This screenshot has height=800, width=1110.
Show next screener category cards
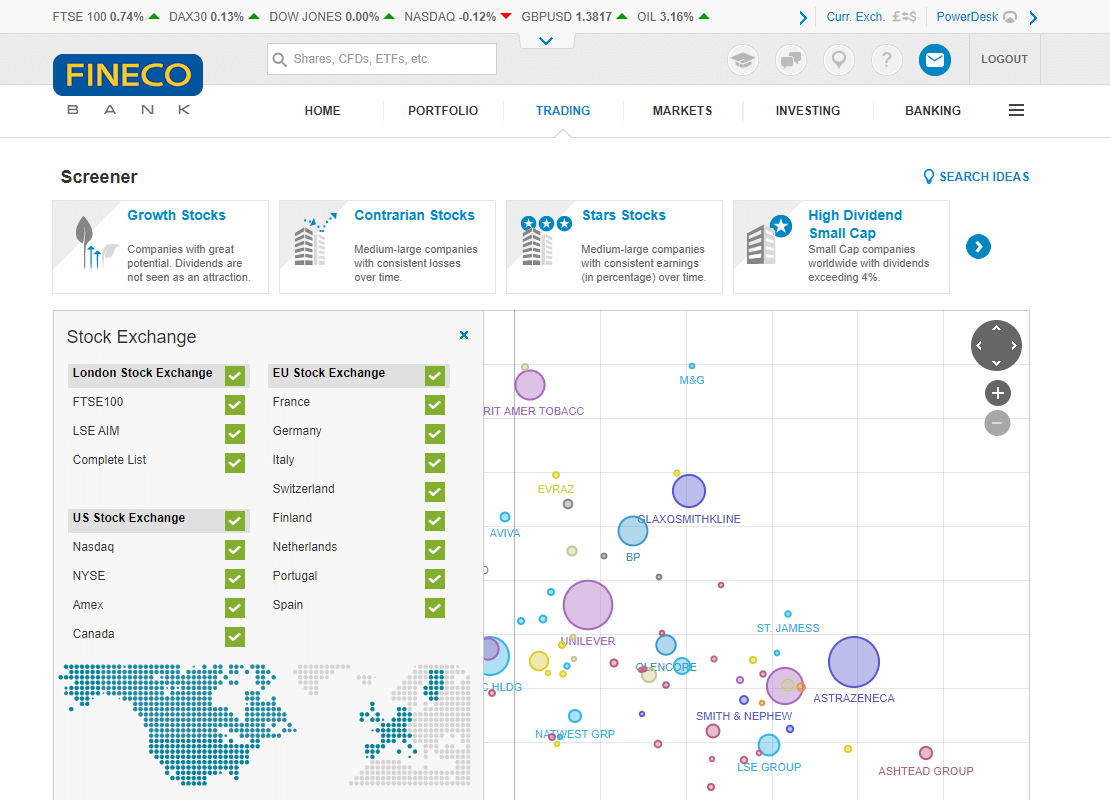(978, 246)
